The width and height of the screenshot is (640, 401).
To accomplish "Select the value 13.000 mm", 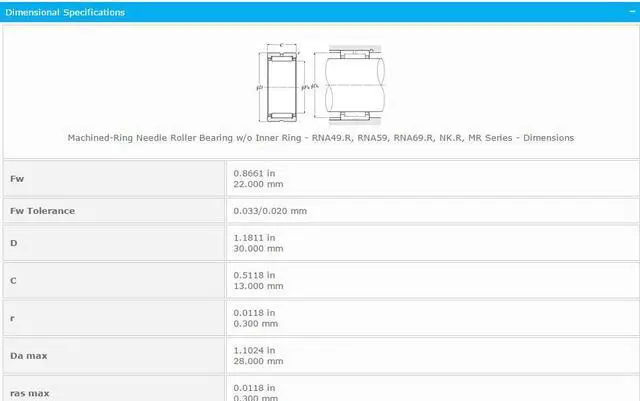I will tap(258, 286).
